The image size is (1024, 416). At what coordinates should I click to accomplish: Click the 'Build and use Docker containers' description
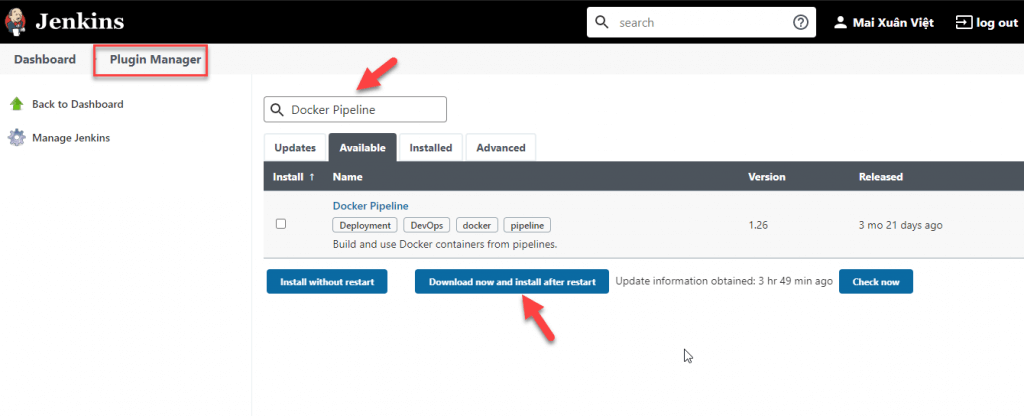445,245
